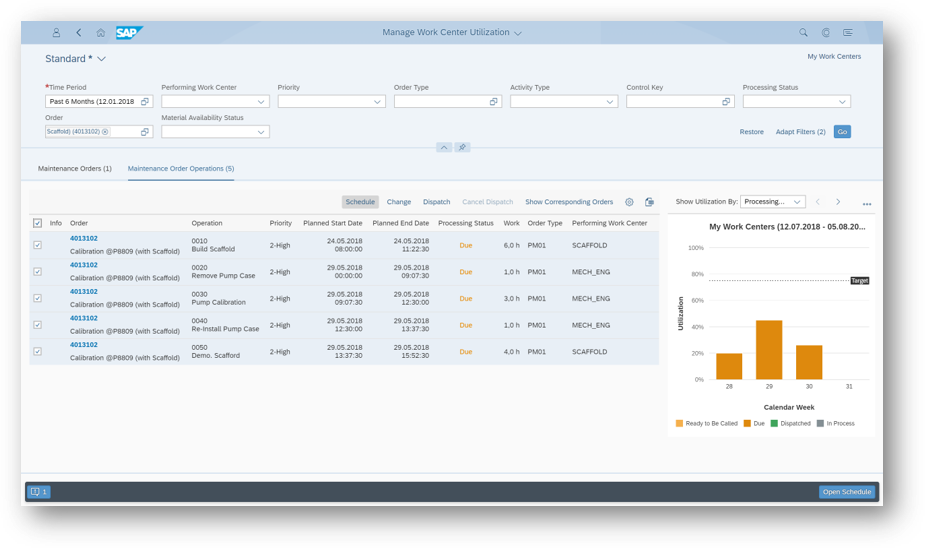Uncheck the row for operation 0020 Remove Pump Case
This screenshot has height=548, width=925.
click(x=37, y=271)
